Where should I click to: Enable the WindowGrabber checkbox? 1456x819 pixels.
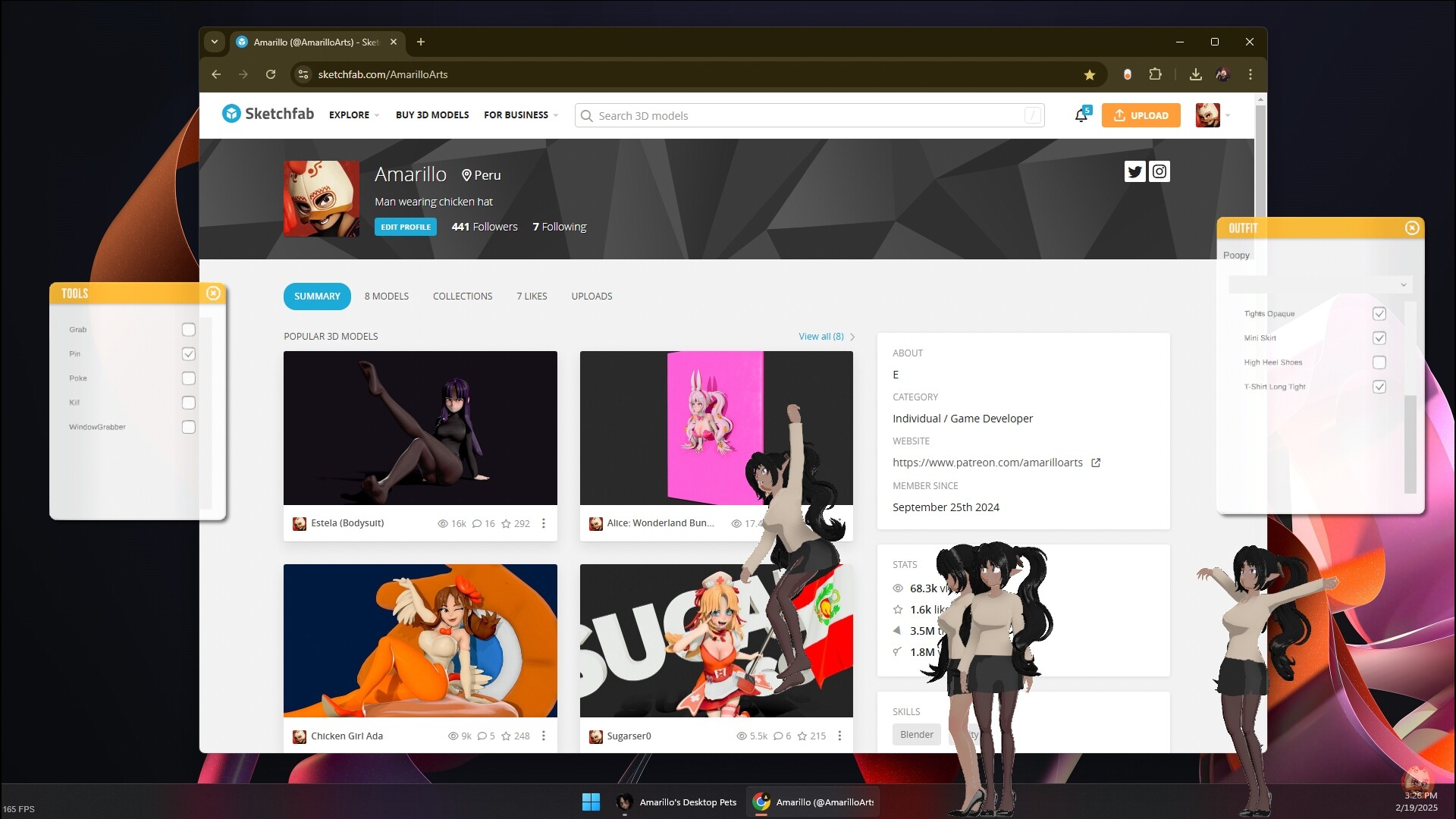pos(189,427)
